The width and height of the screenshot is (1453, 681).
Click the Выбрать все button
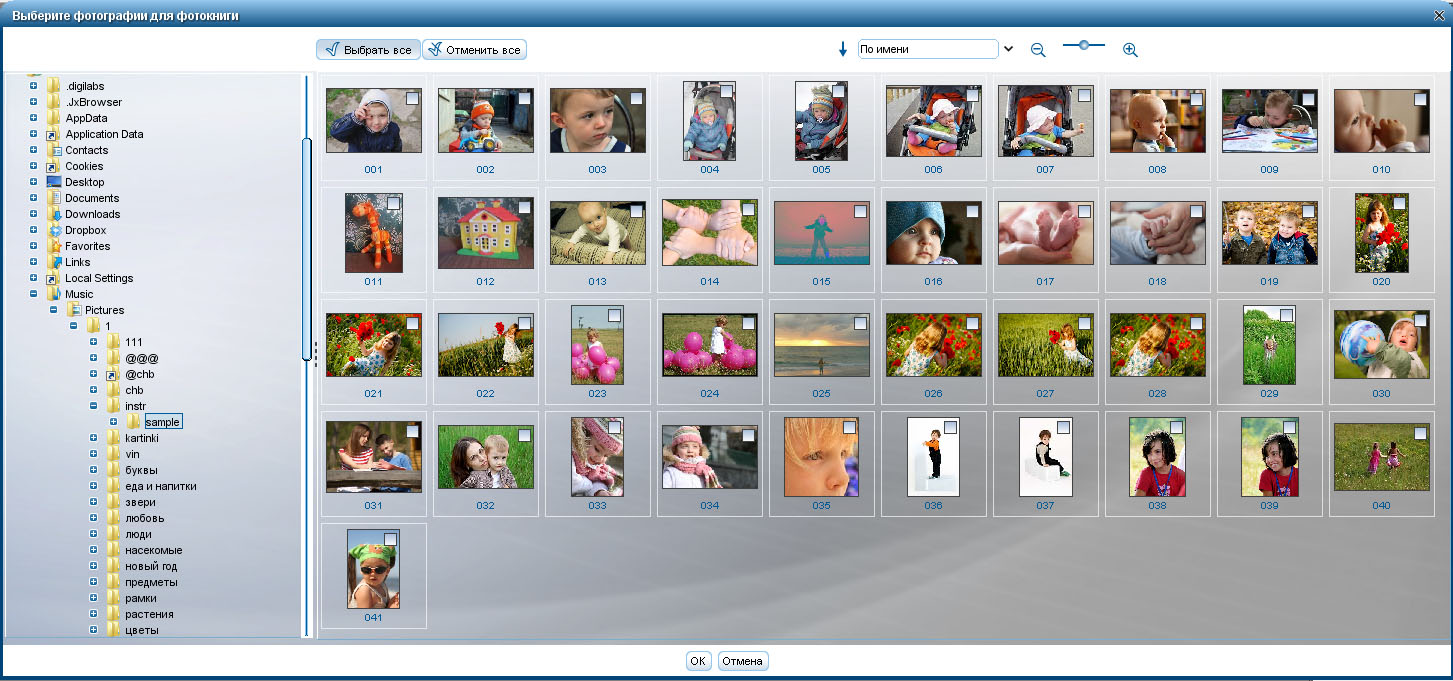tap(368, 50)
